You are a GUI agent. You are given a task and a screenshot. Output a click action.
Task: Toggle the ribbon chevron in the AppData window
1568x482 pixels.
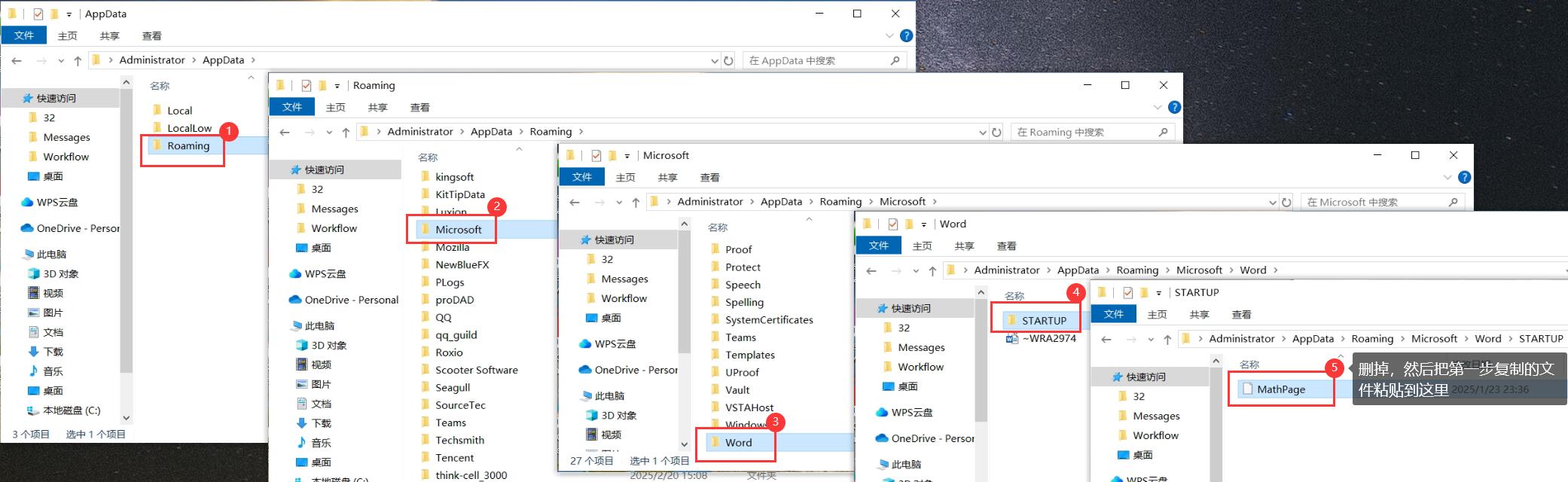click(890, 35)
